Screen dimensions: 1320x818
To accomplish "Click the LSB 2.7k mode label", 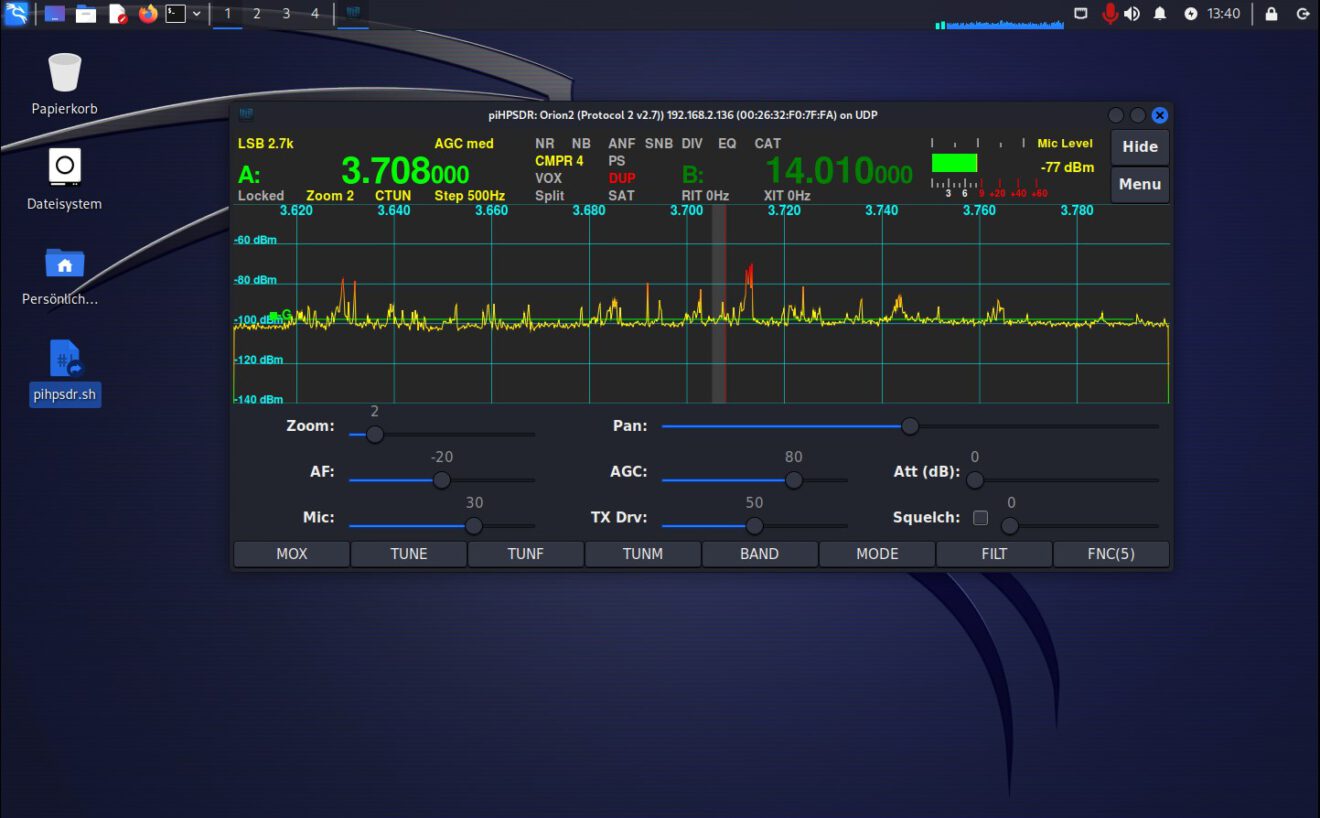I will [266, 144].
